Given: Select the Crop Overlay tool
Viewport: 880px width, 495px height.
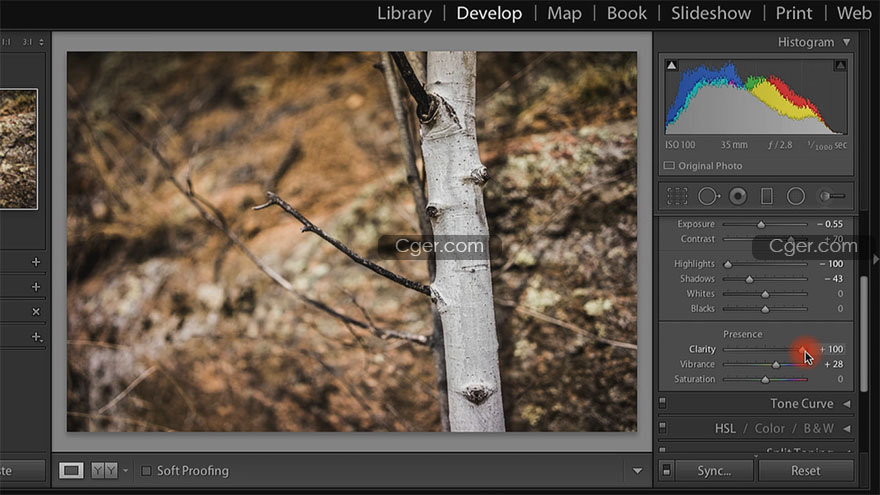Looking at the screenshot, I should [677, 196].
